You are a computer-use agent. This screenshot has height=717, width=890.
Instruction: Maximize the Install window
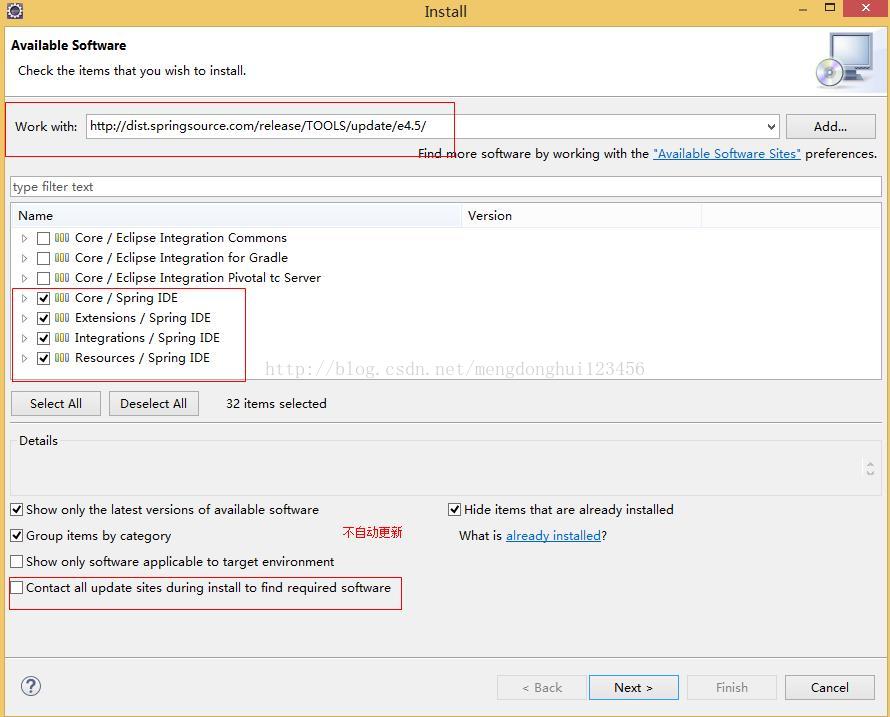click(829, 8)
